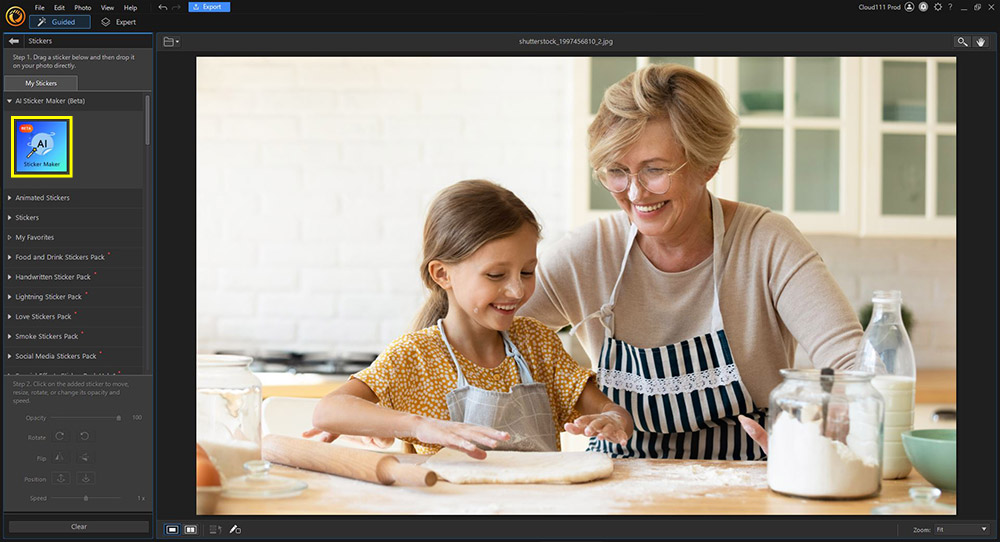This screenshot has height=542, width=1000.
Task: Select the My Stickers tab
Action: (41, 83)
